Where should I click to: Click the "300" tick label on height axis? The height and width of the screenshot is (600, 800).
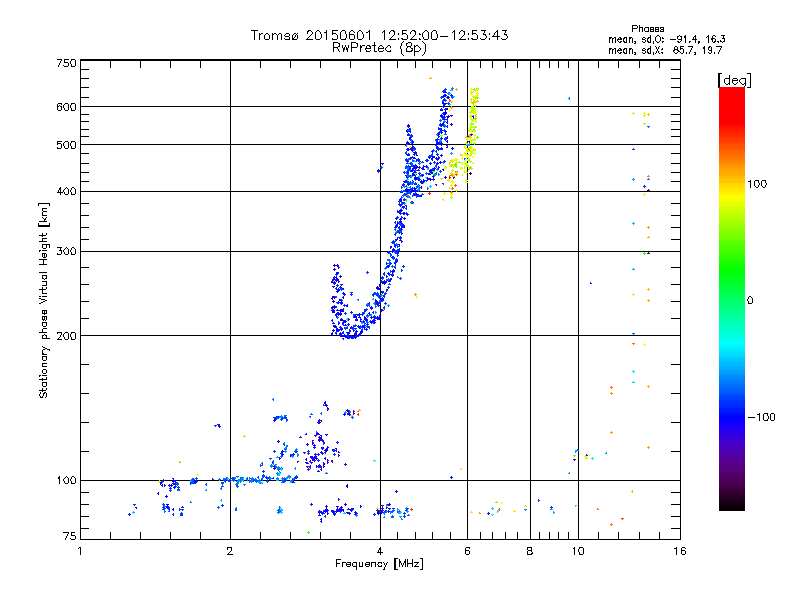pyautogui.click(x=67, y=252)
